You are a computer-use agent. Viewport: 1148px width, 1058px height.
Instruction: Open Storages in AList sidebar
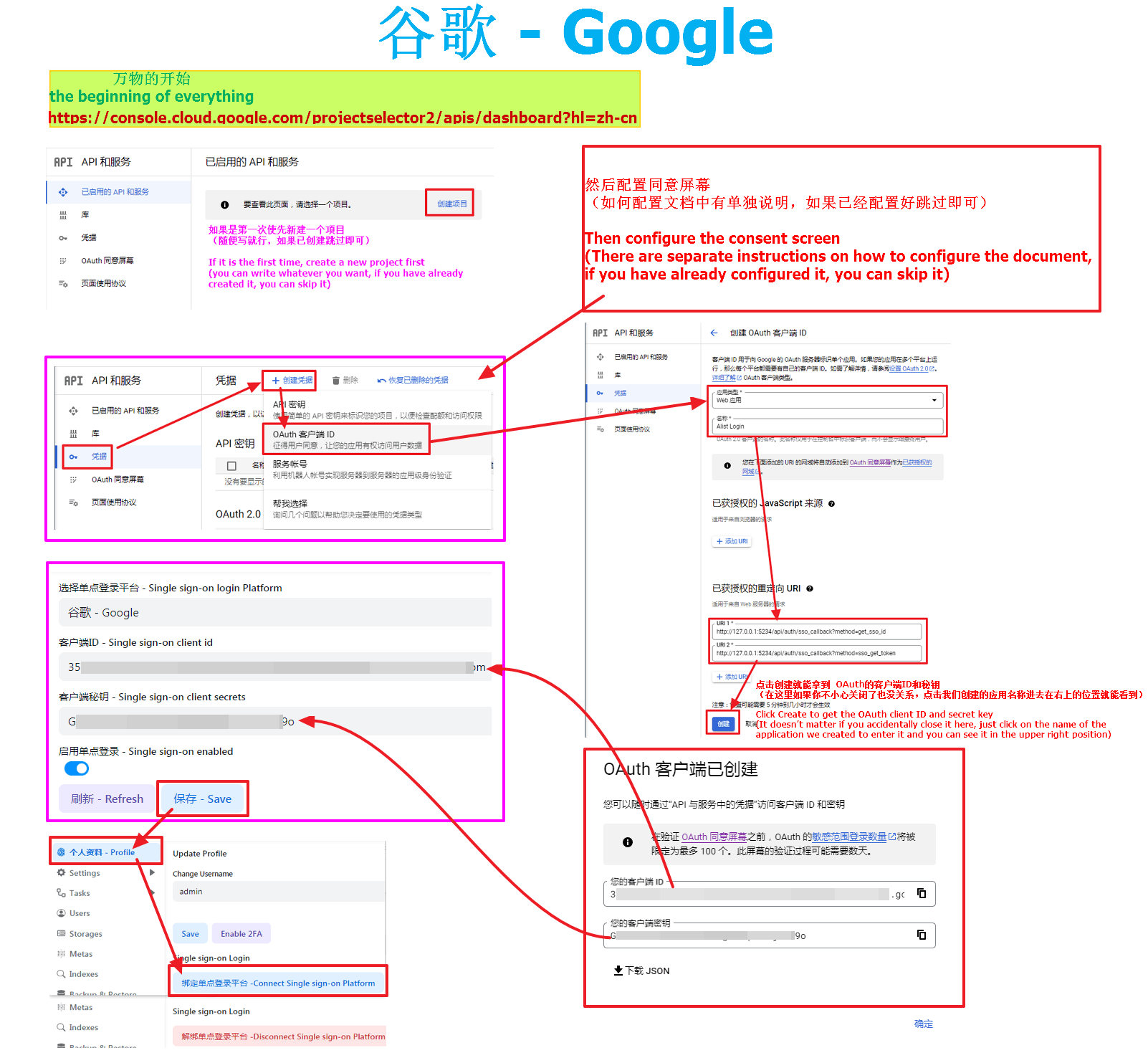click(85, 934)
